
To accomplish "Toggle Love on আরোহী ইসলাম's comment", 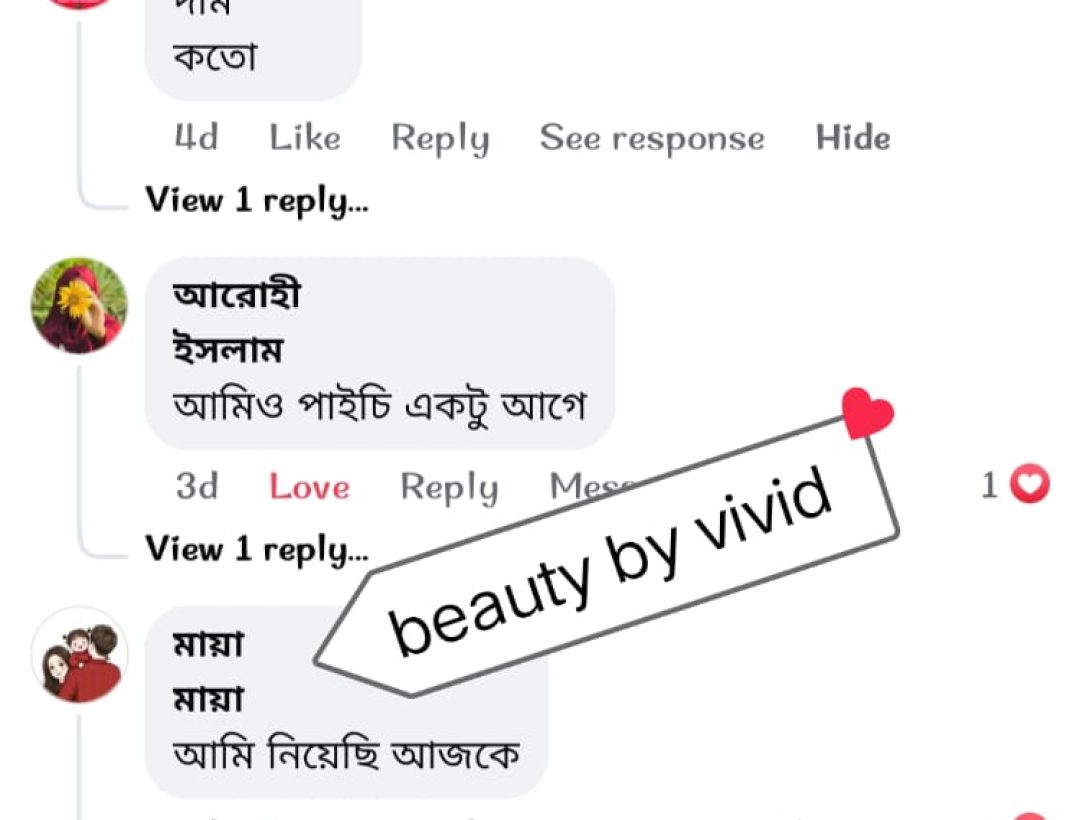I will [x=309, y=486].
